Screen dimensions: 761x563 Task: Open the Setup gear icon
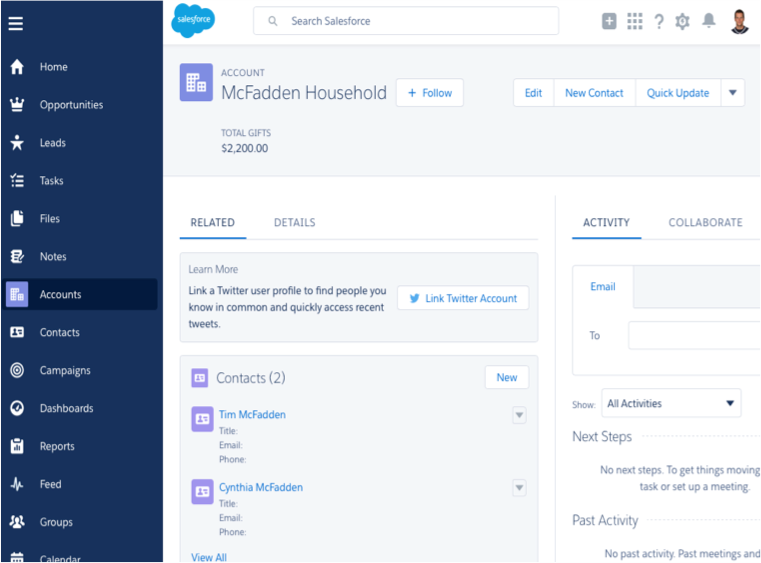pyautogui.click(x=682, y=21)
